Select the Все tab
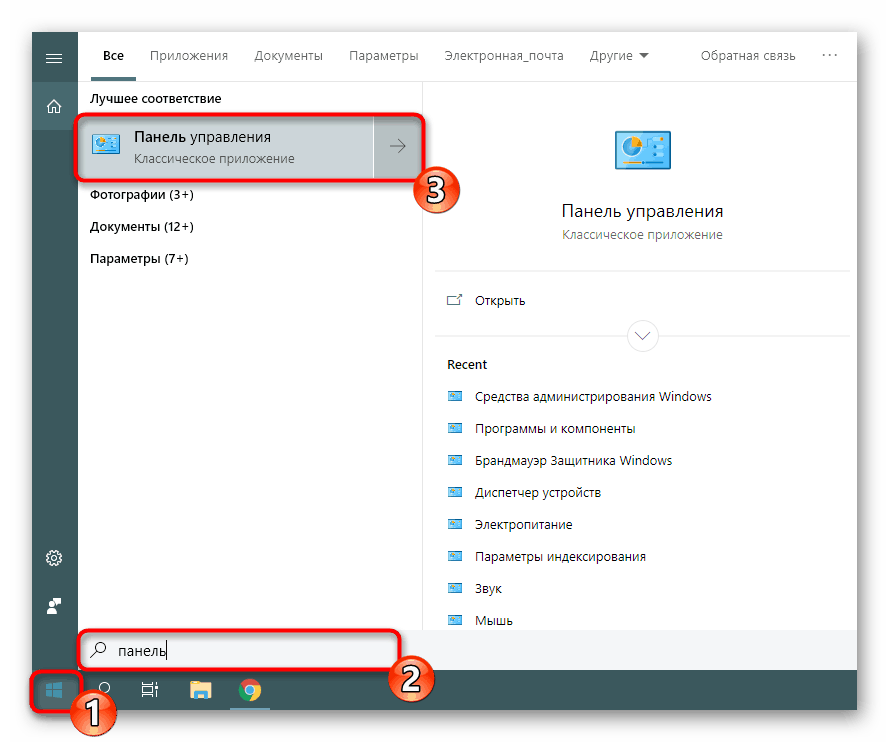Screen dimensions: 889x742 pos(113,56)
